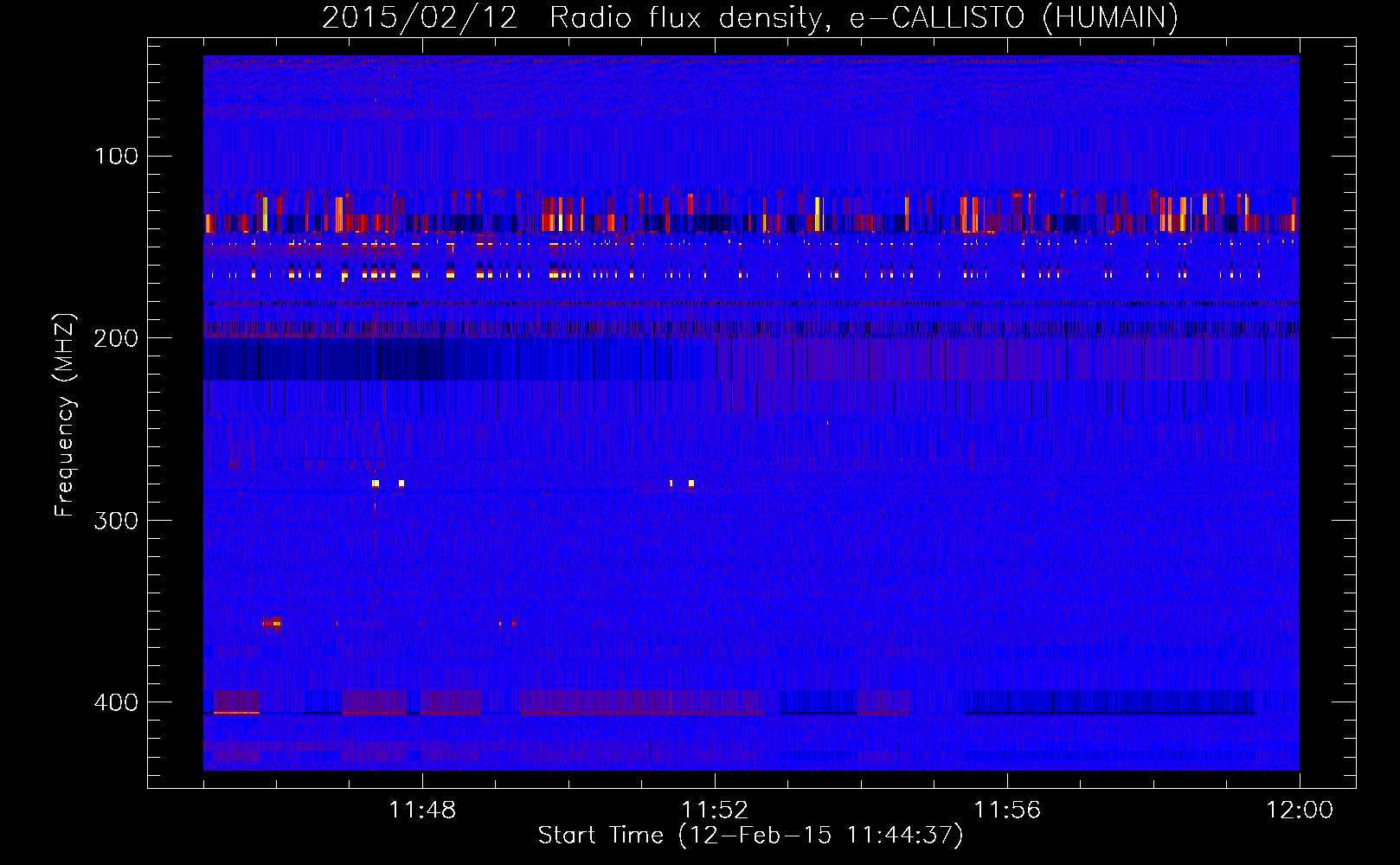
Task: Click the 200 frequency tick label
Action: (x=116, y=338)
